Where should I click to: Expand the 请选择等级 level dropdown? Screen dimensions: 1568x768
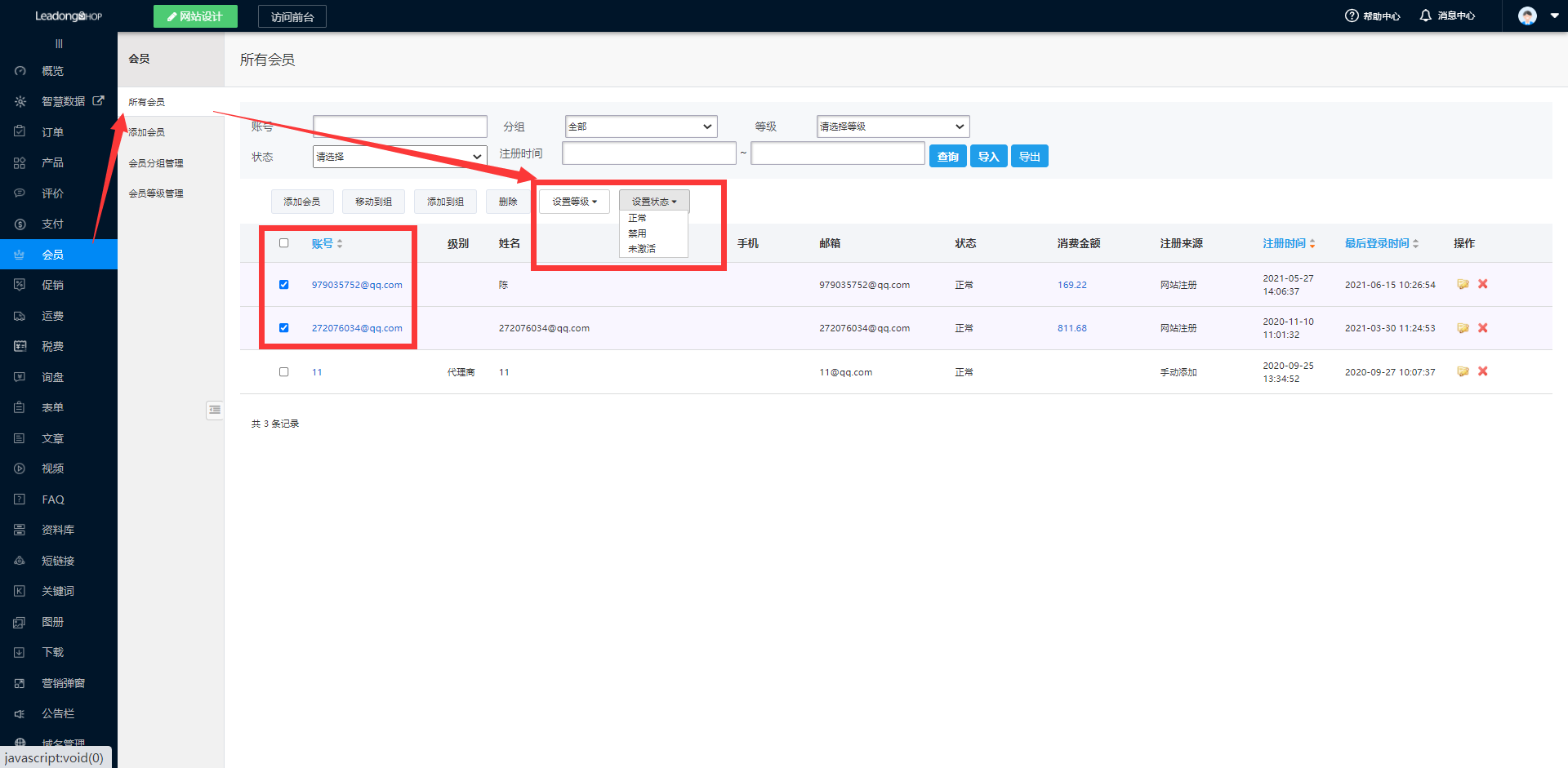tap(892, 127)
